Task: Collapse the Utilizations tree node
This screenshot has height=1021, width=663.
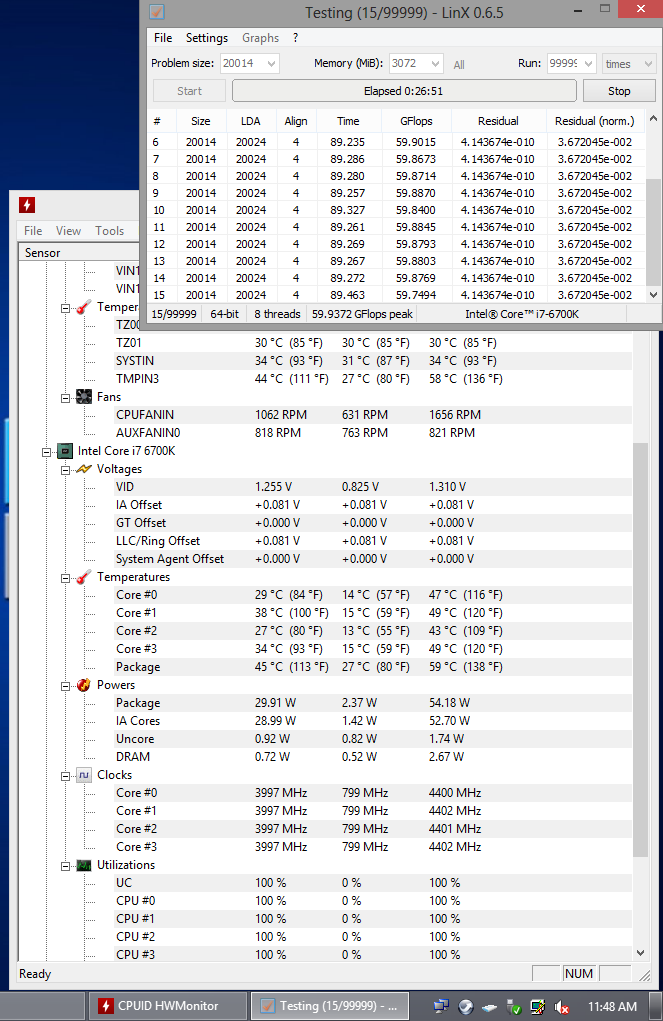Action: [65, 866]
